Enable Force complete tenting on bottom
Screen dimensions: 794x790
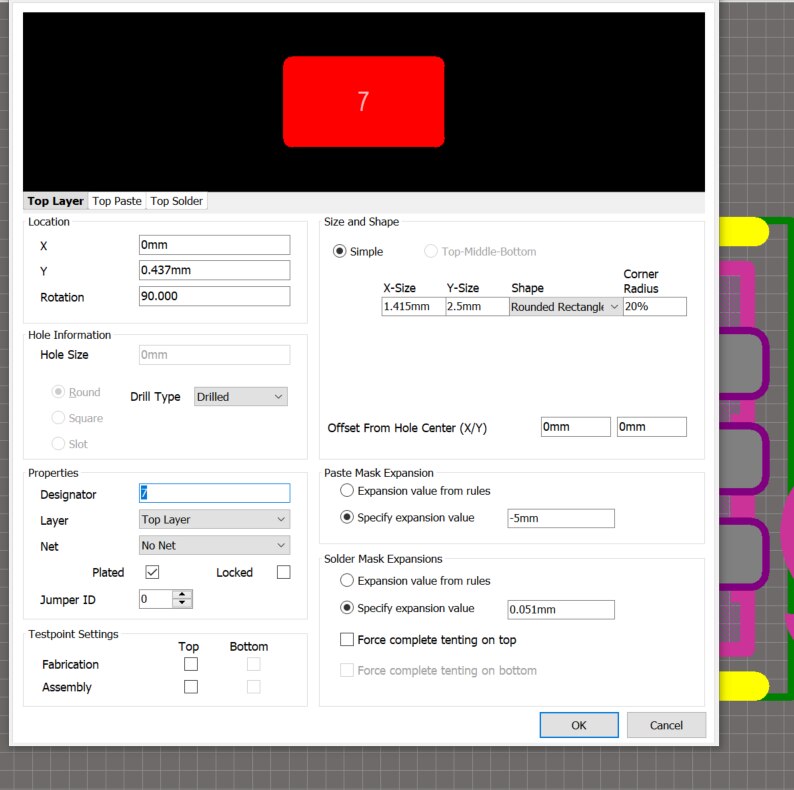coord(347,670)
